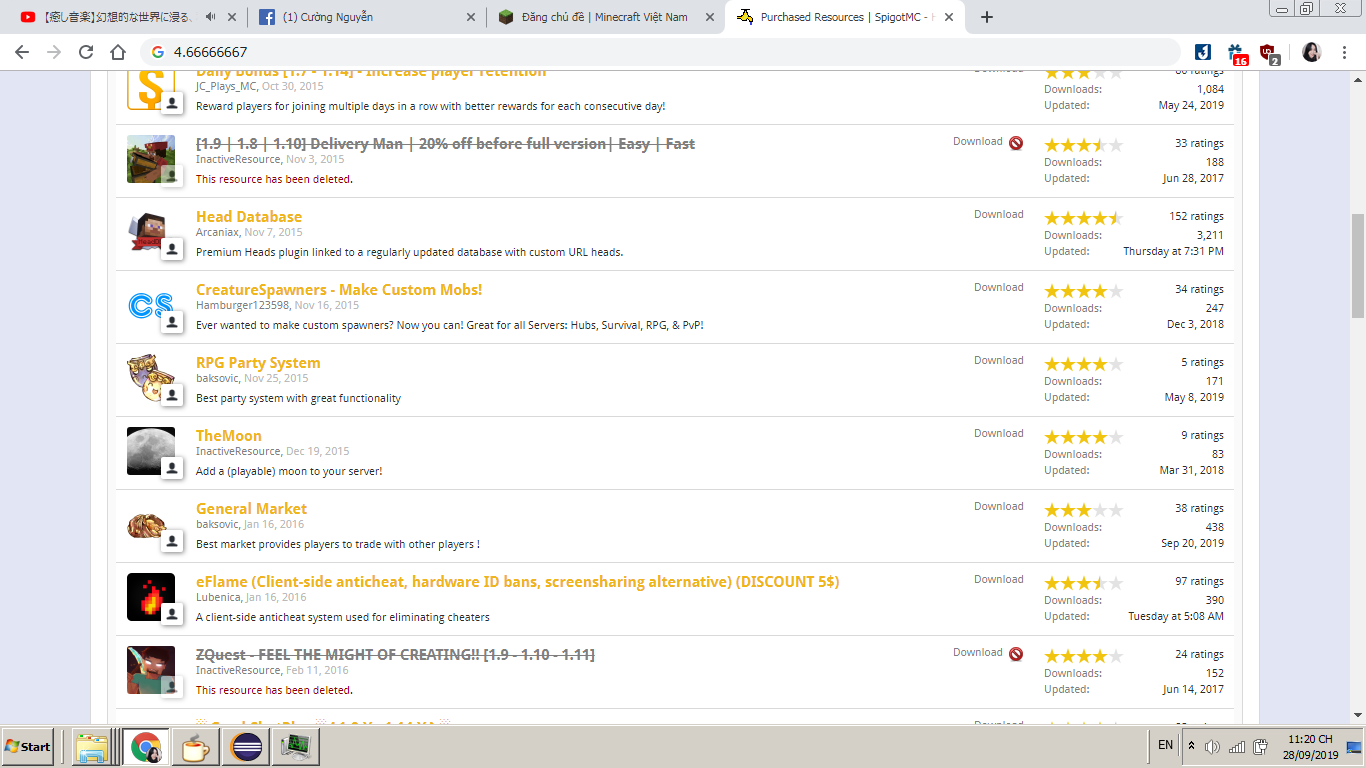The image size is (1366, 768).
Task: Click the Chrome icon in taskbar
Action: coord(145,746)
